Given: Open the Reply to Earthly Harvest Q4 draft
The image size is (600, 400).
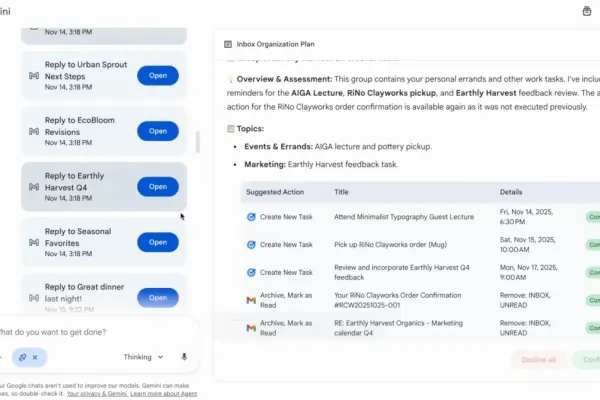Looking at the screenshot, I should (158, 187).
